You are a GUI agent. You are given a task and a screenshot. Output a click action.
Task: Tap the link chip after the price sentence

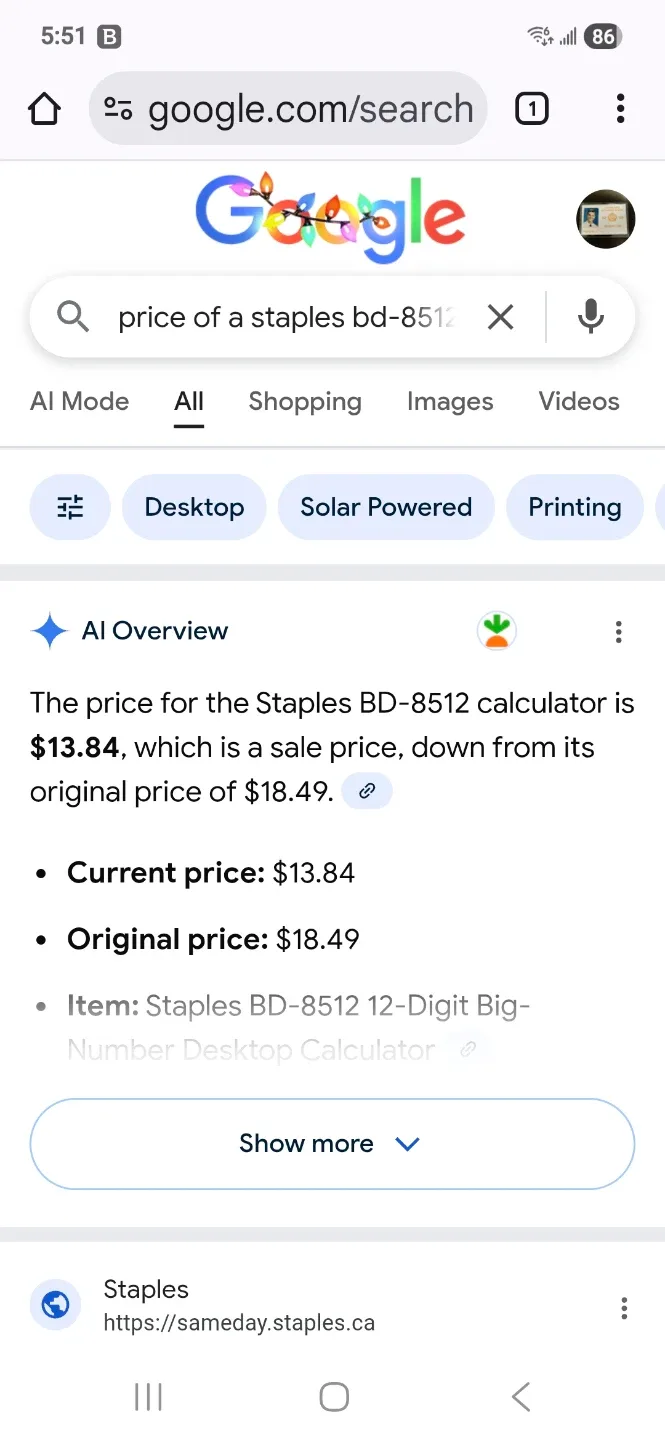(x=367, y=790)
